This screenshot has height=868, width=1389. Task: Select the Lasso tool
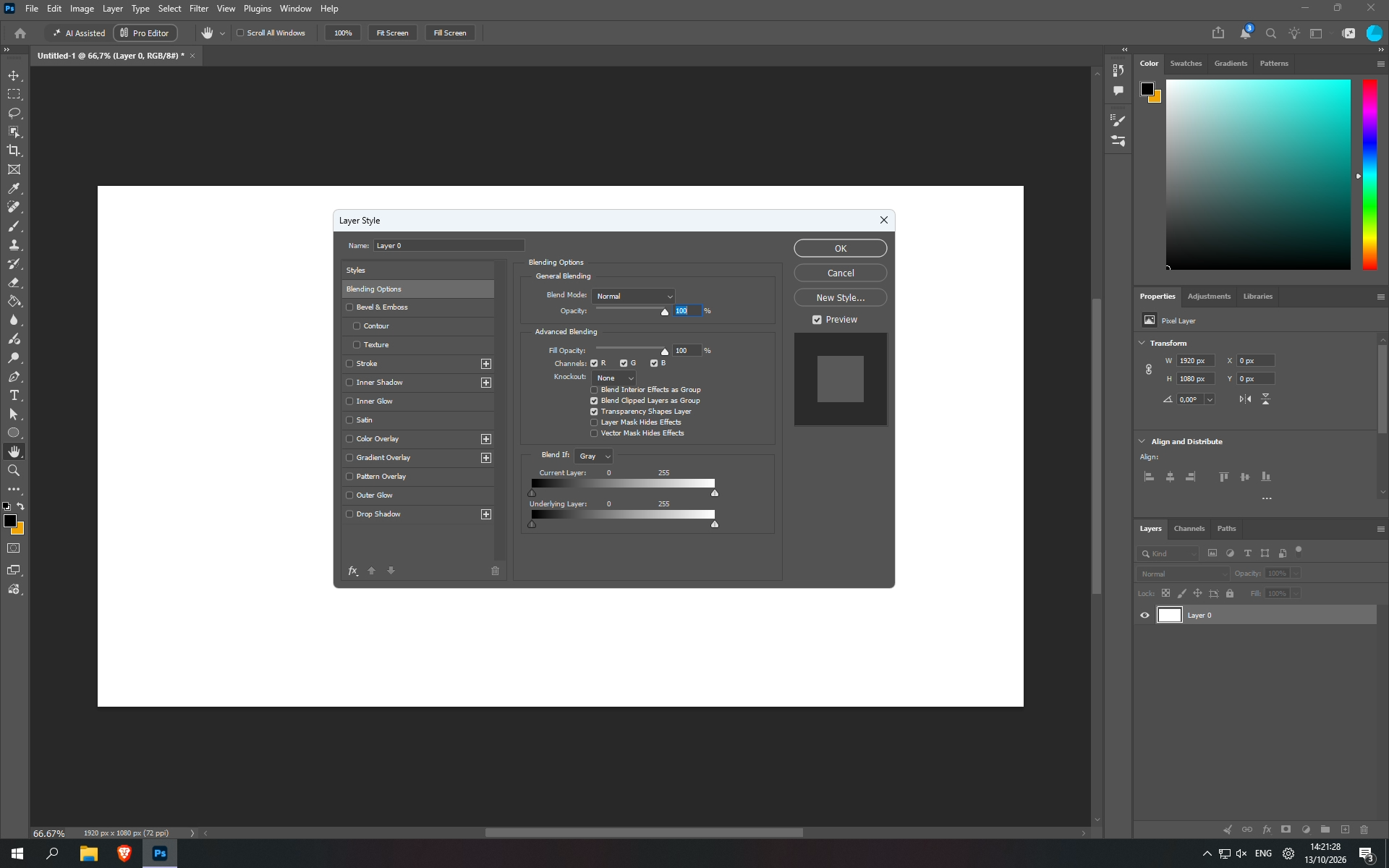14,114
